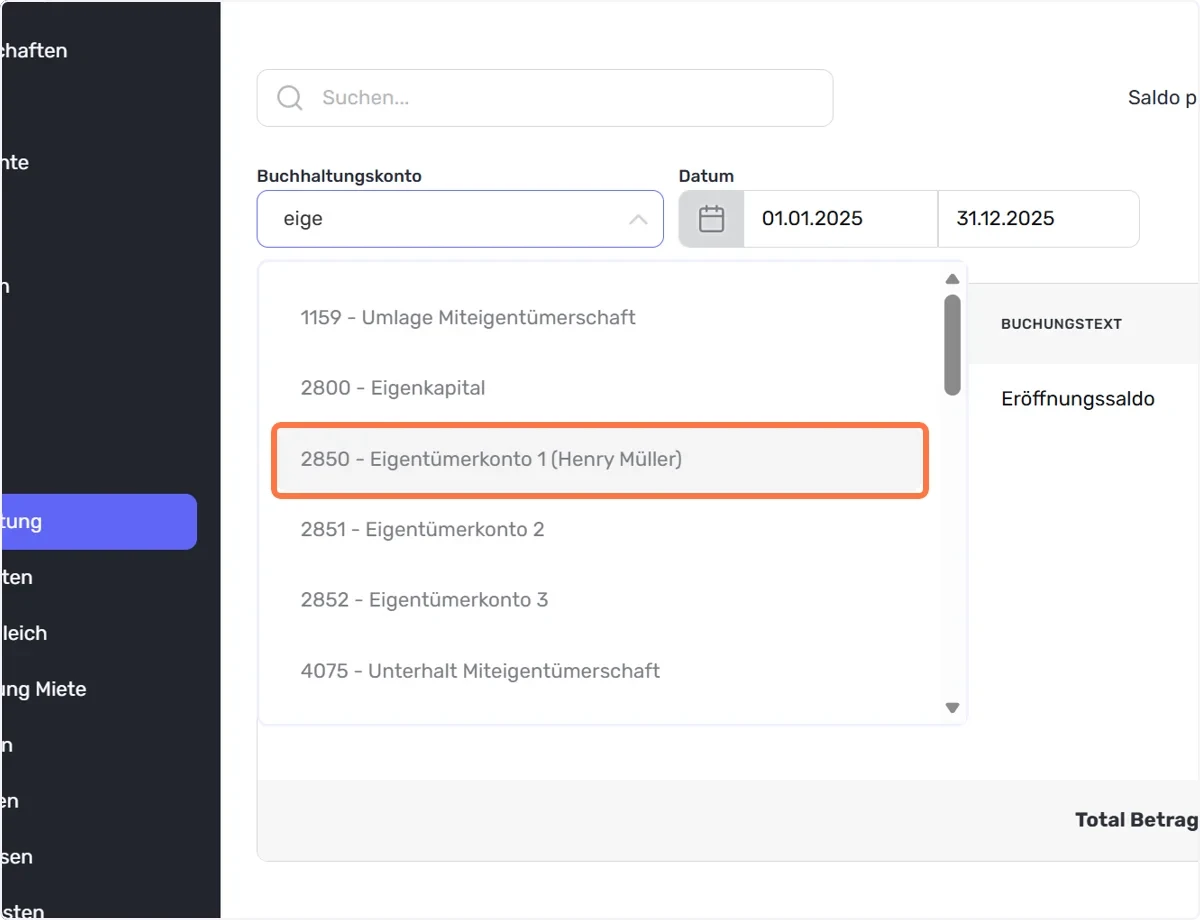Choose 2851 - Eigentümerkonto 2
This screenshot has height=920, width=1200.
(x=600, y=529)
